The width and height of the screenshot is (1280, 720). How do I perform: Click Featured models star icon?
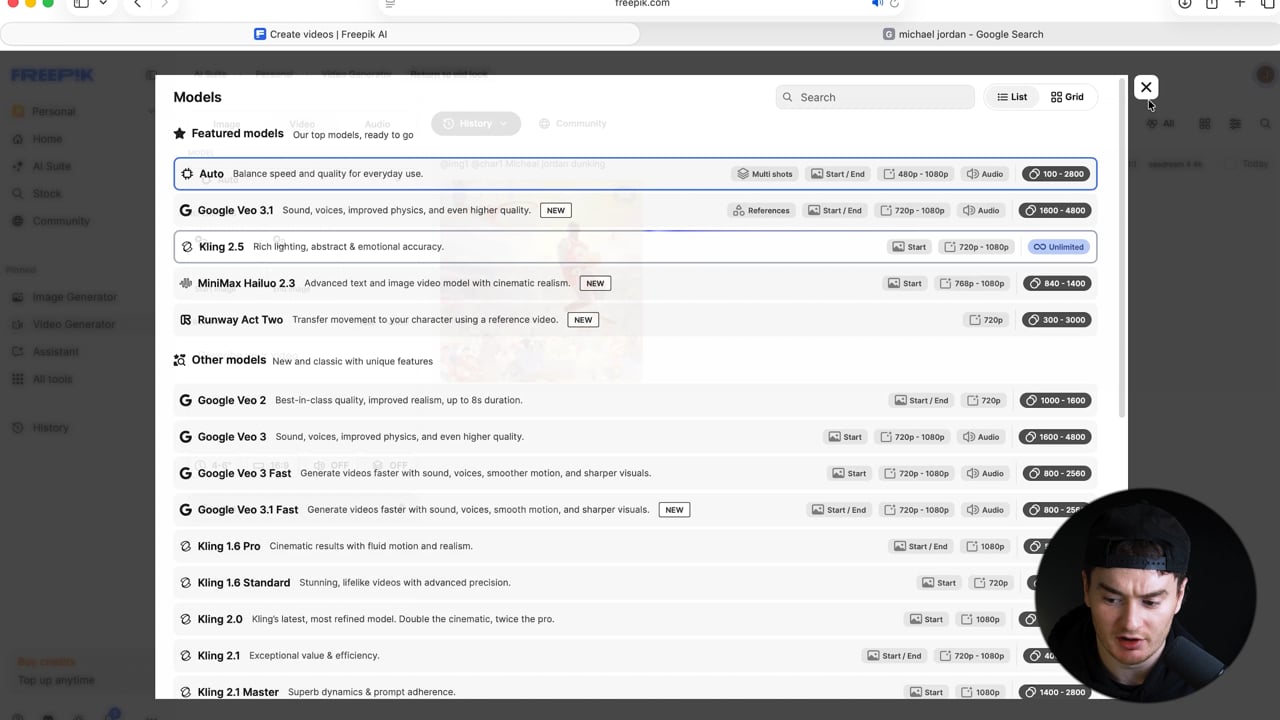179,133
